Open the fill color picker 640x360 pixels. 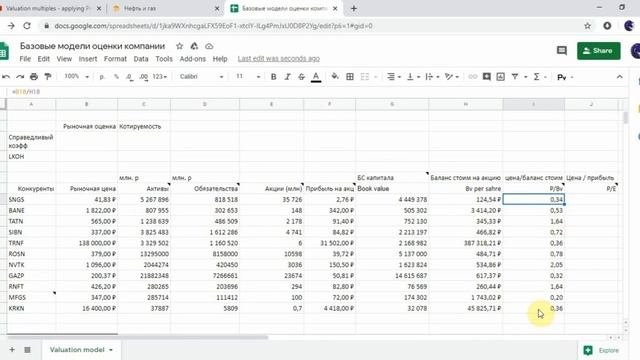tap(335, 77)
